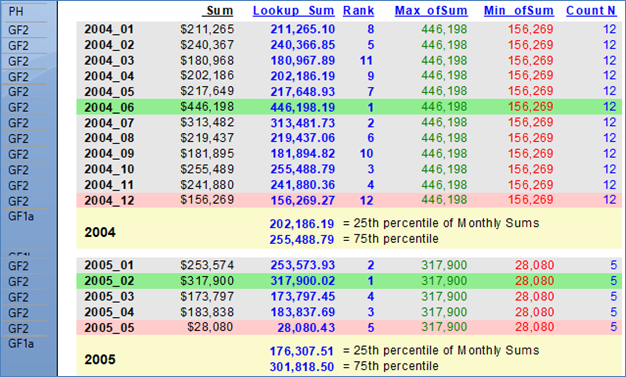Select the 2004_01 row label
Screen dimensions: 626x377
click(x=109, y=30)
